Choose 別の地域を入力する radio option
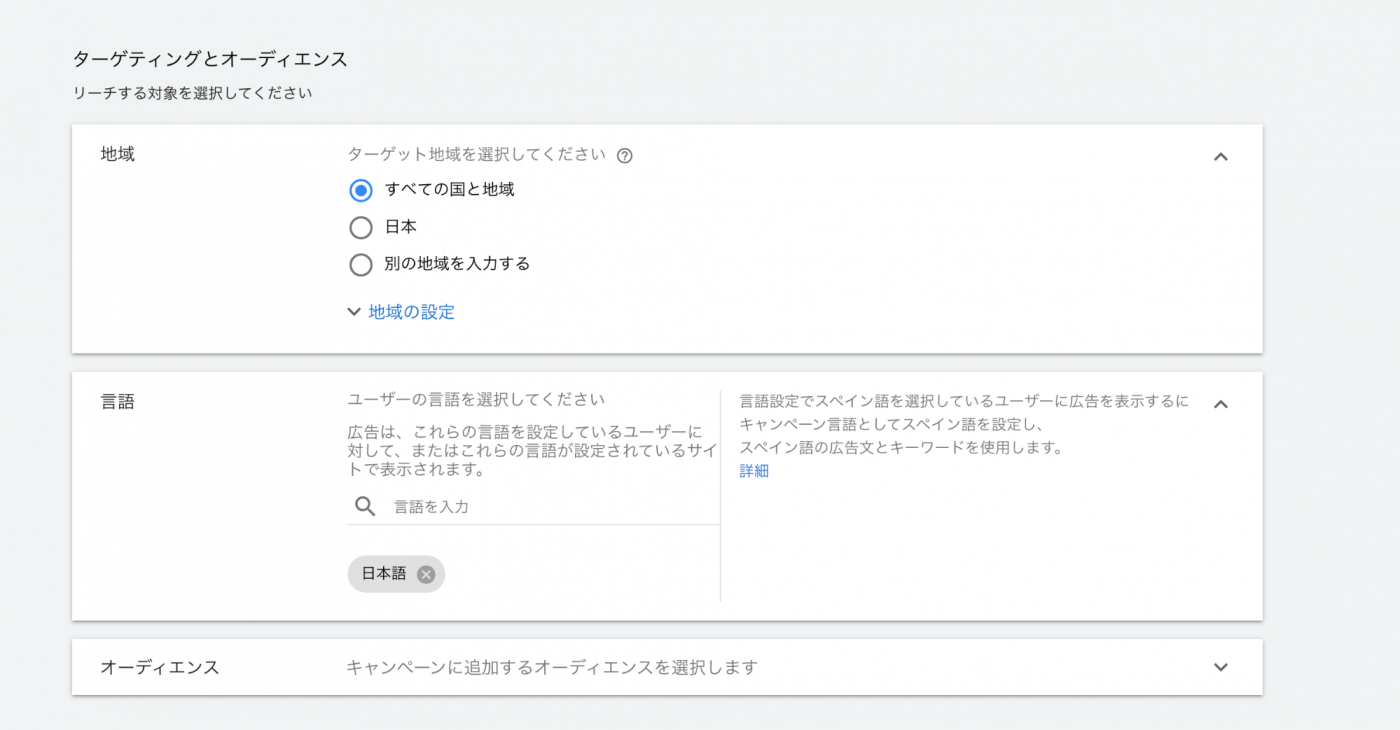 point(361,265)
